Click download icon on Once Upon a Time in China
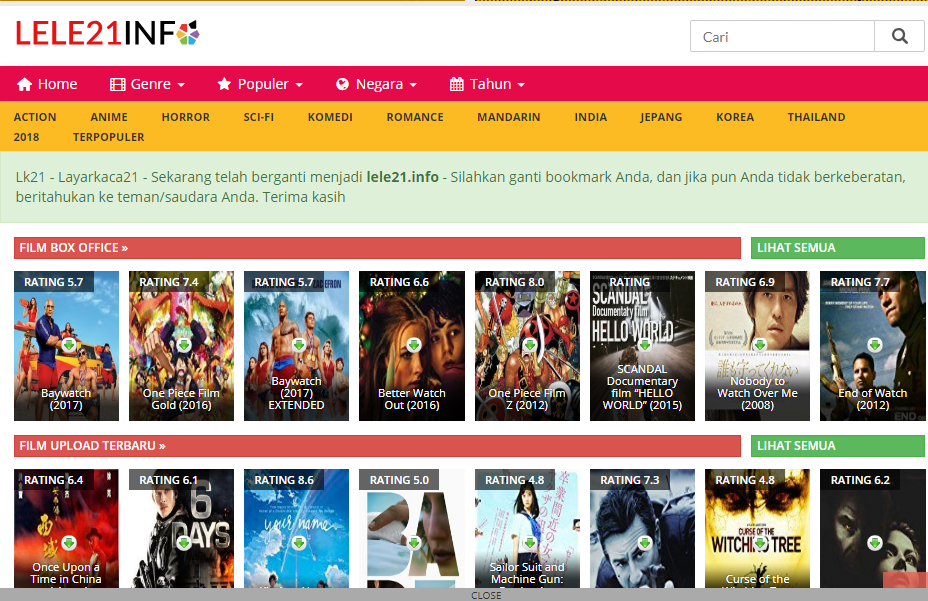This screenshot has height=601, width=928. click(x=69, y=542)
